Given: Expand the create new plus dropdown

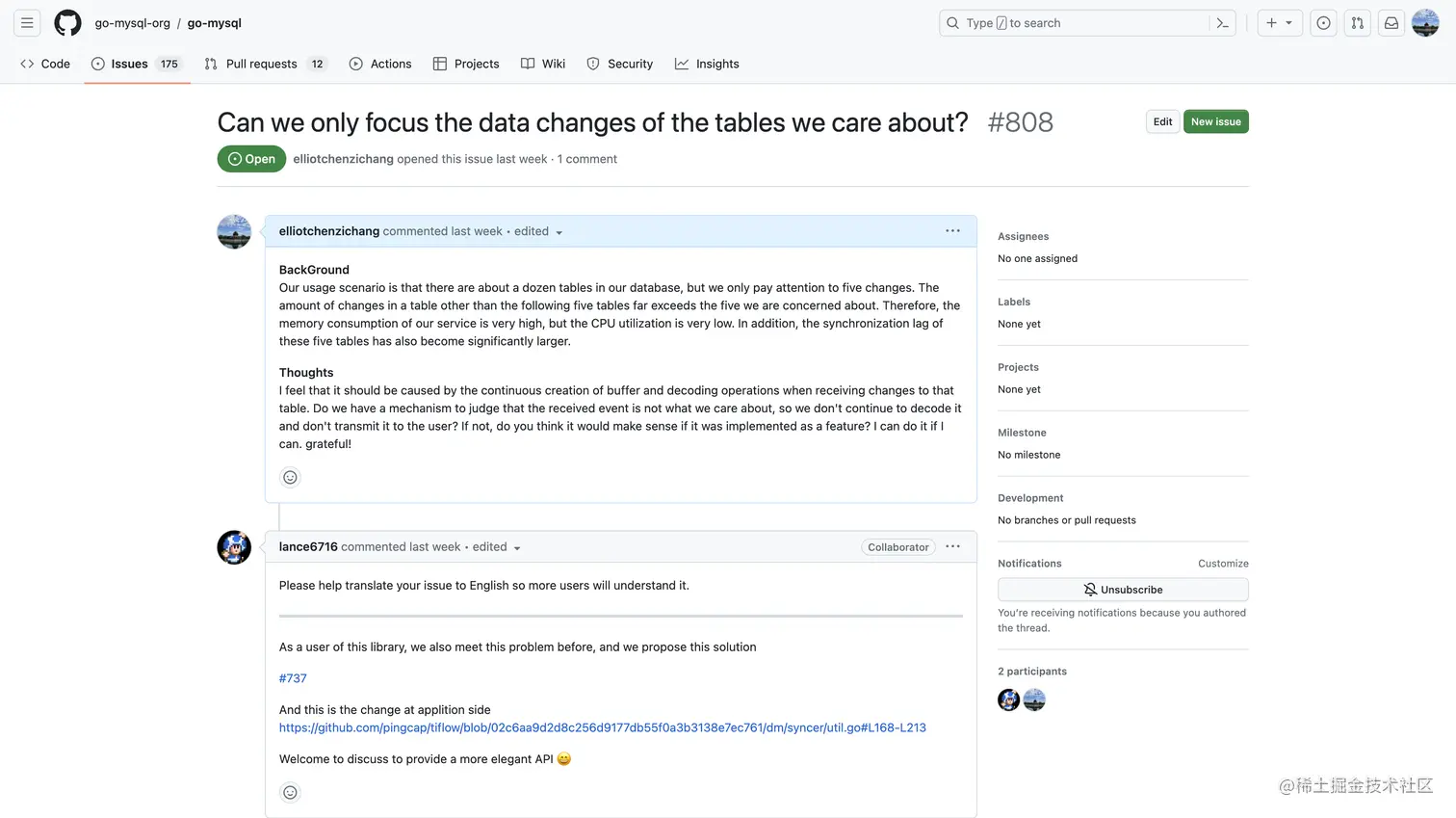Looking at the screenshot, I should click(x=1280, y=23).
